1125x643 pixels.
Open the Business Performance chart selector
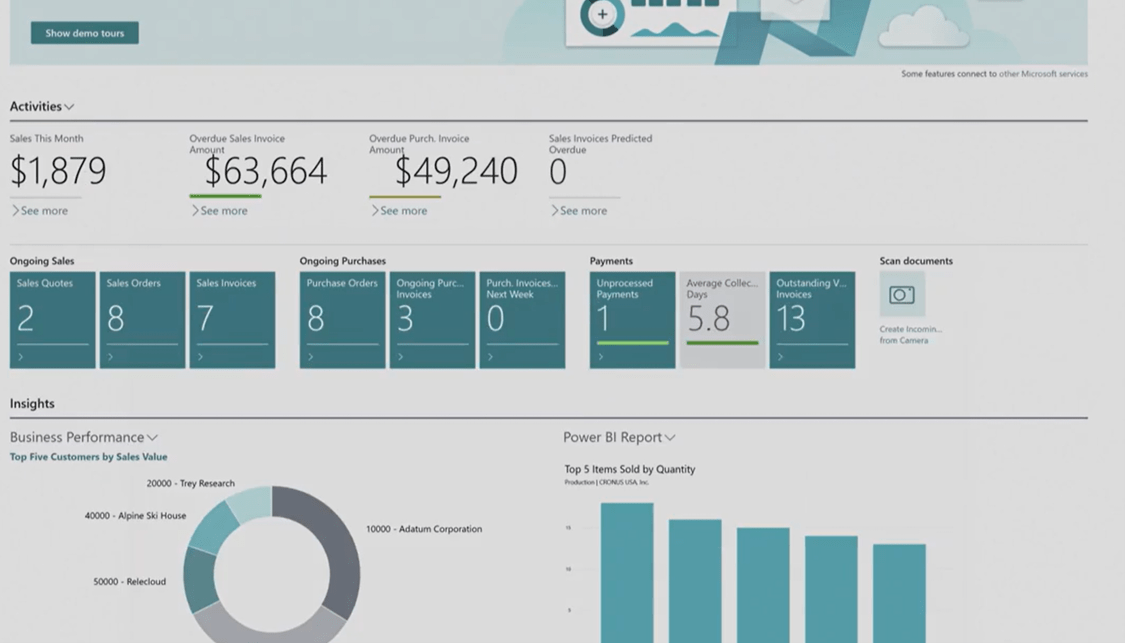click(x=152, y=437)
